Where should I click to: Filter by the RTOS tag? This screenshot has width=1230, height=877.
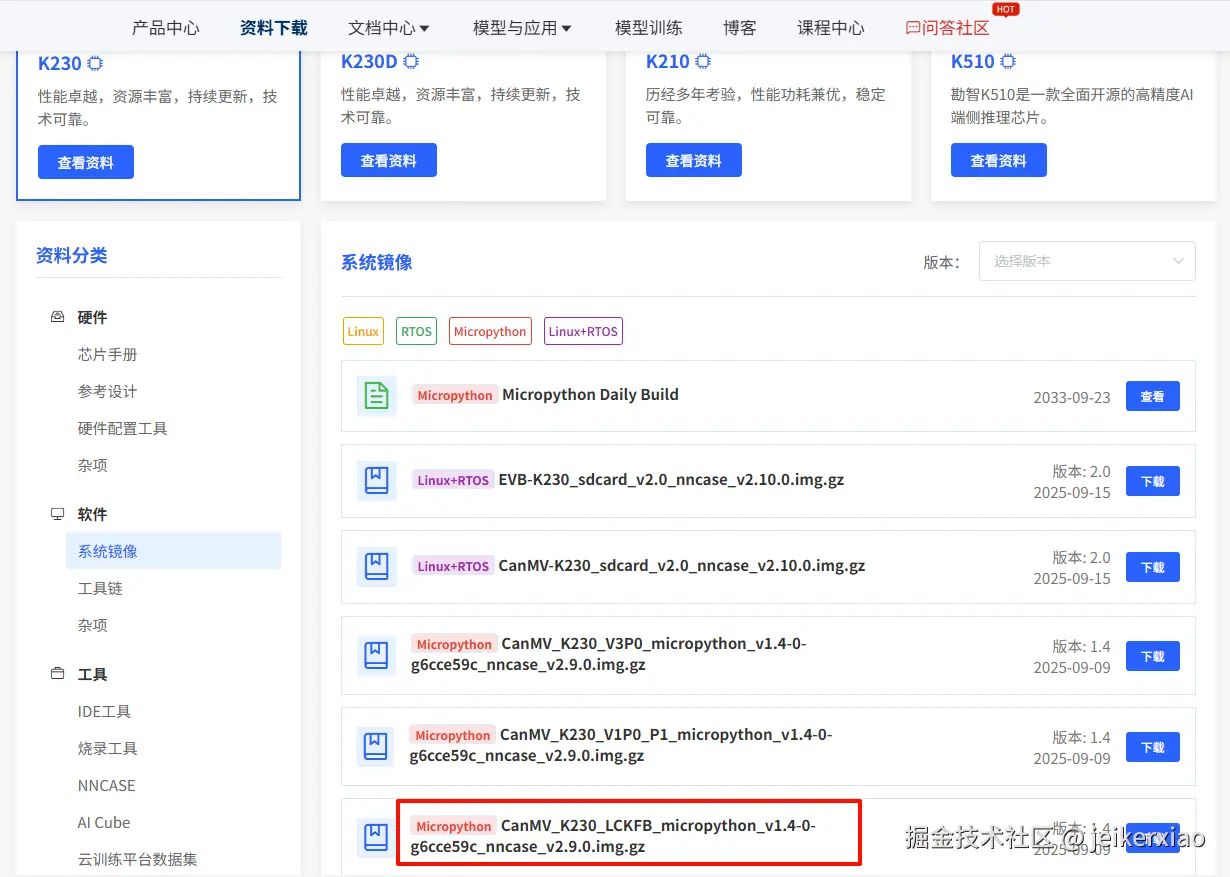pos(416,331)
